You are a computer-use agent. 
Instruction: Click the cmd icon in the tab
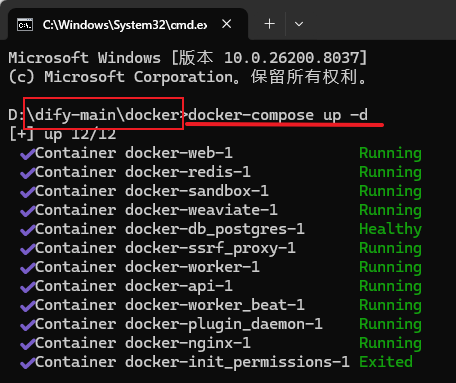click(x=25, y=25)
